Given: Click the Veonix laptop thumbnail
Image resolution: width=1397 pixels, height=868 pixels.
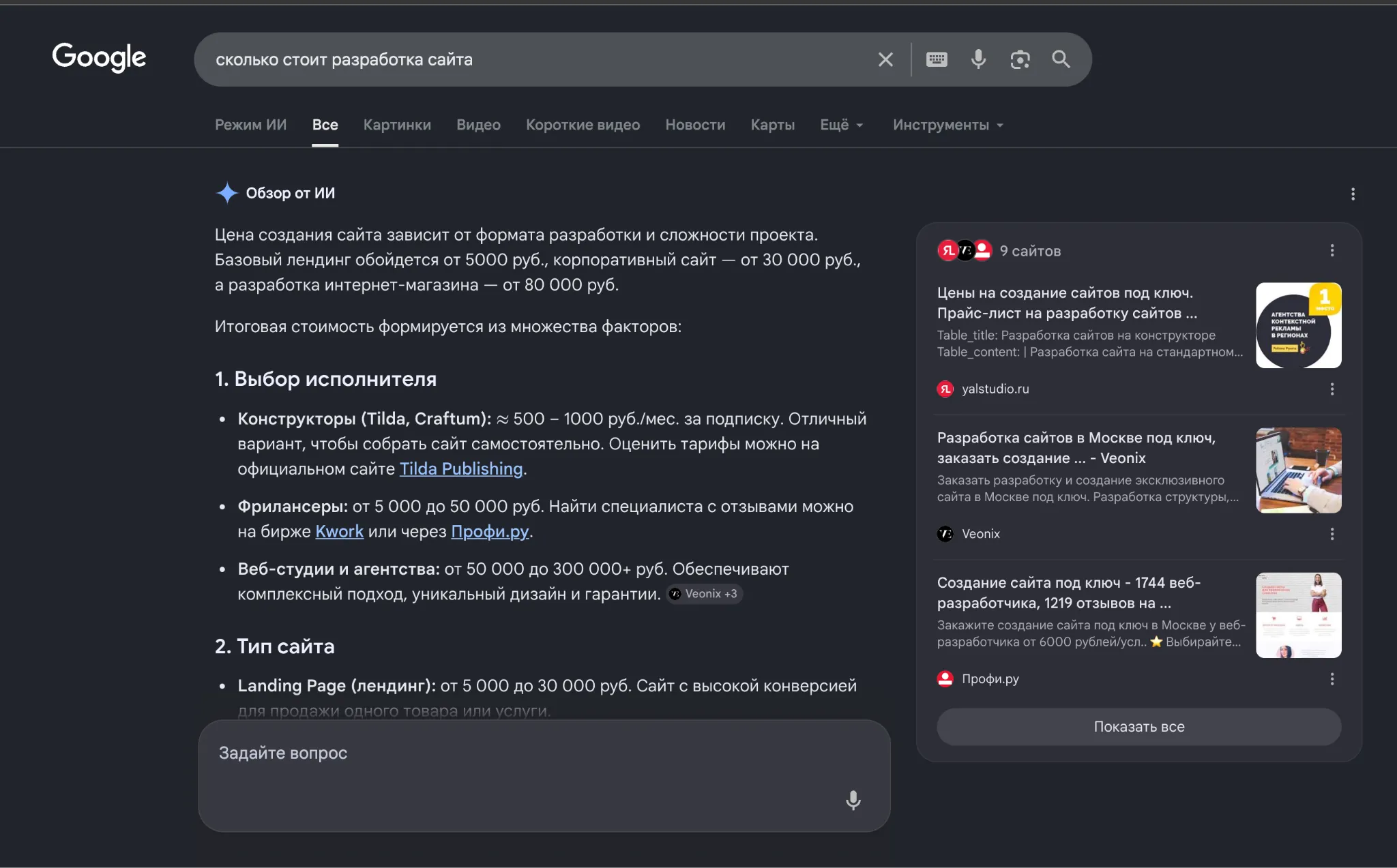Looking at the screenshot, I should [1298, 470].
